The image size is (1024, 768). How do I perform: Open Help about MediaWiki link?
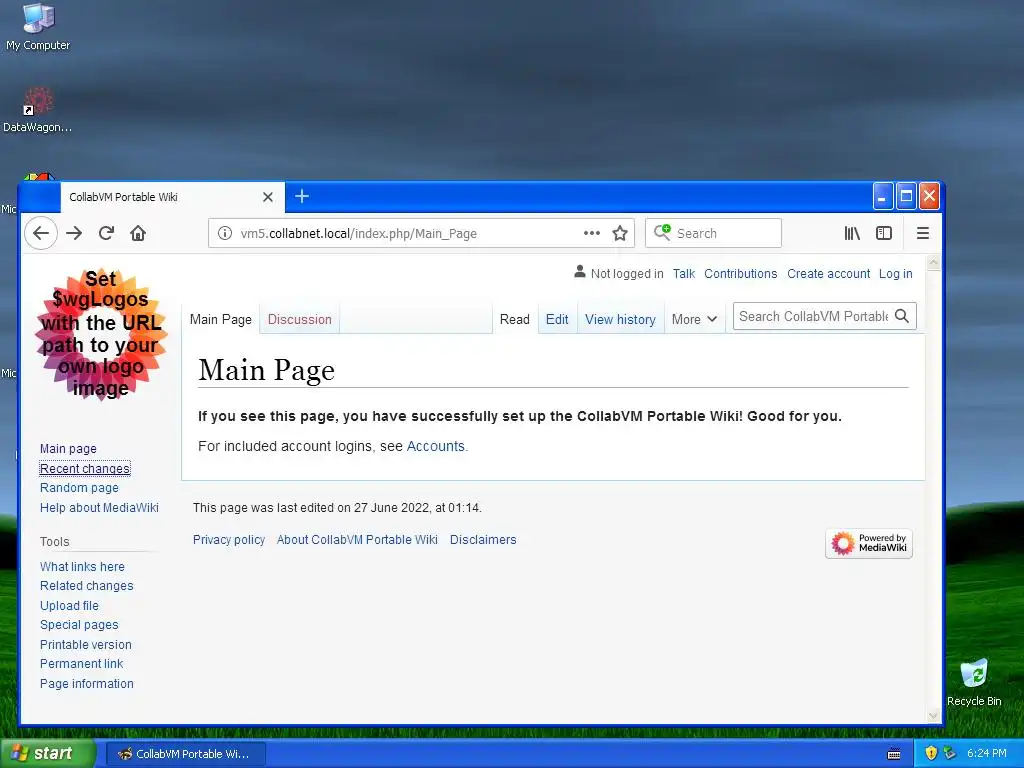coord(99,507)
